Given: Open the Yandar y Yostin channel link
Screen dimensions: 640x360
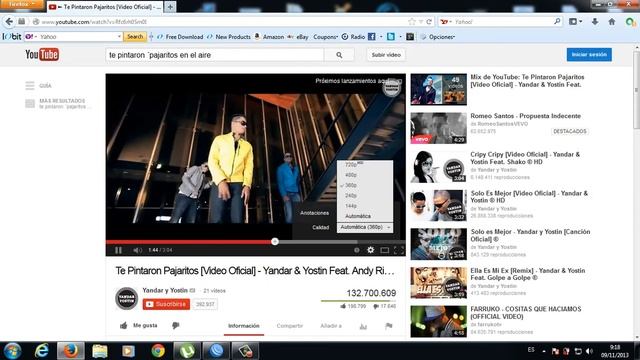Looking at the screenshot, I should (165, 290).
